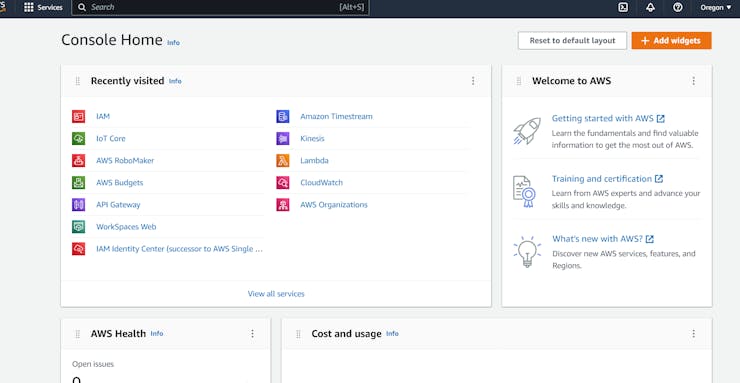Click the Open issues label

93,364
